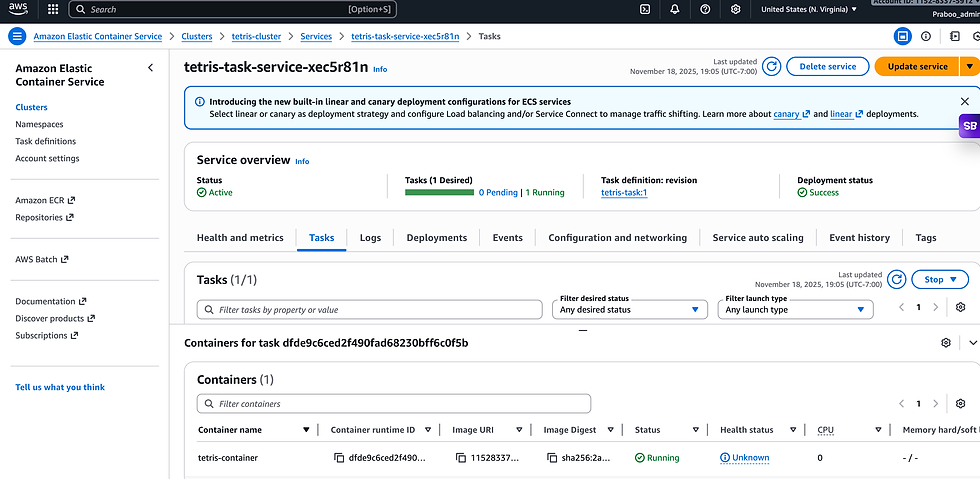
Task: Click the Tasks progress bar
Action: [438, 192]
